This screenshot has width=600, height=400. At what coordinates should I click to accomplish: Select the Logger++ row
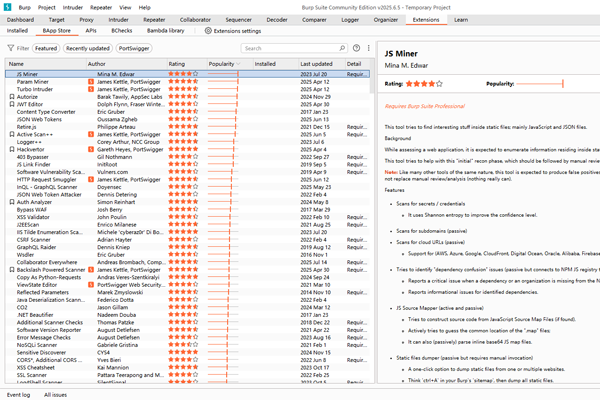click(188, 142)
